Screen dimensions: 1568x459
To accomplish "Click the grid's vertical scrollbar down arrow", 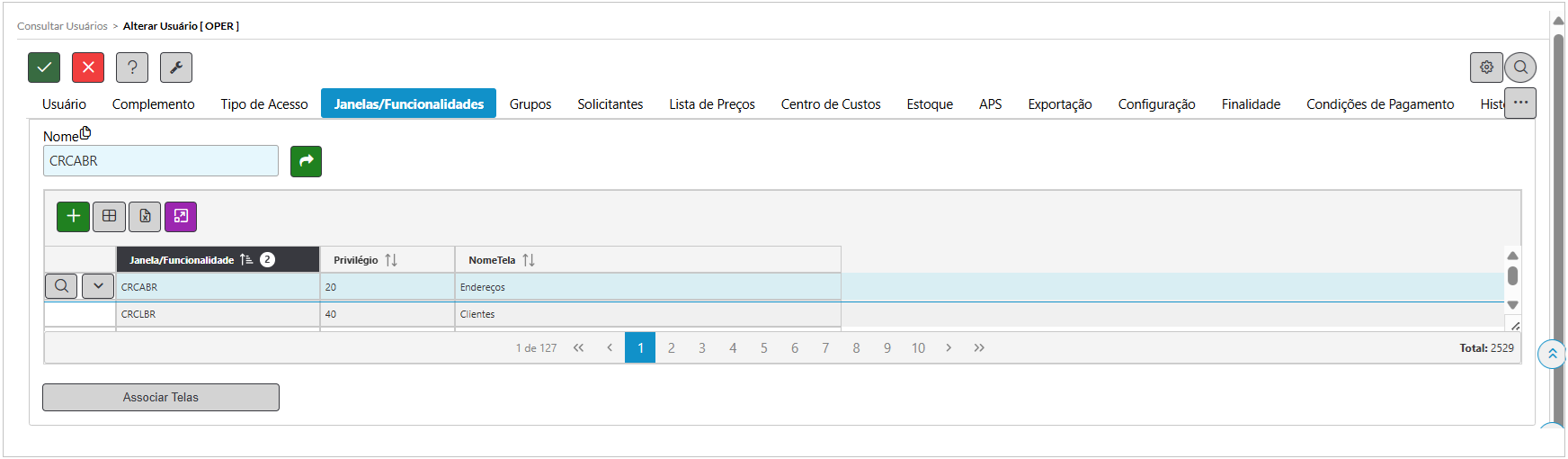I will tap(1512, 305).
